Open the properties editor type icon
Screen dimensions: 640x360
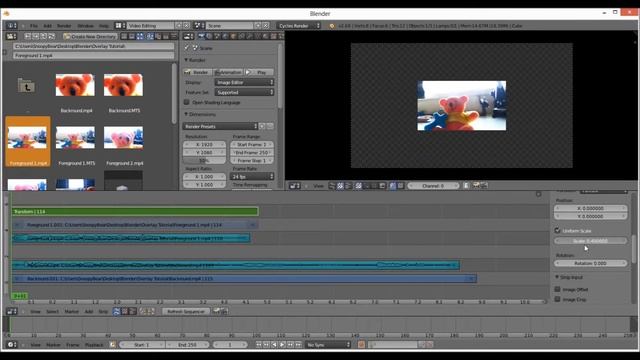[x=188, y=36]
